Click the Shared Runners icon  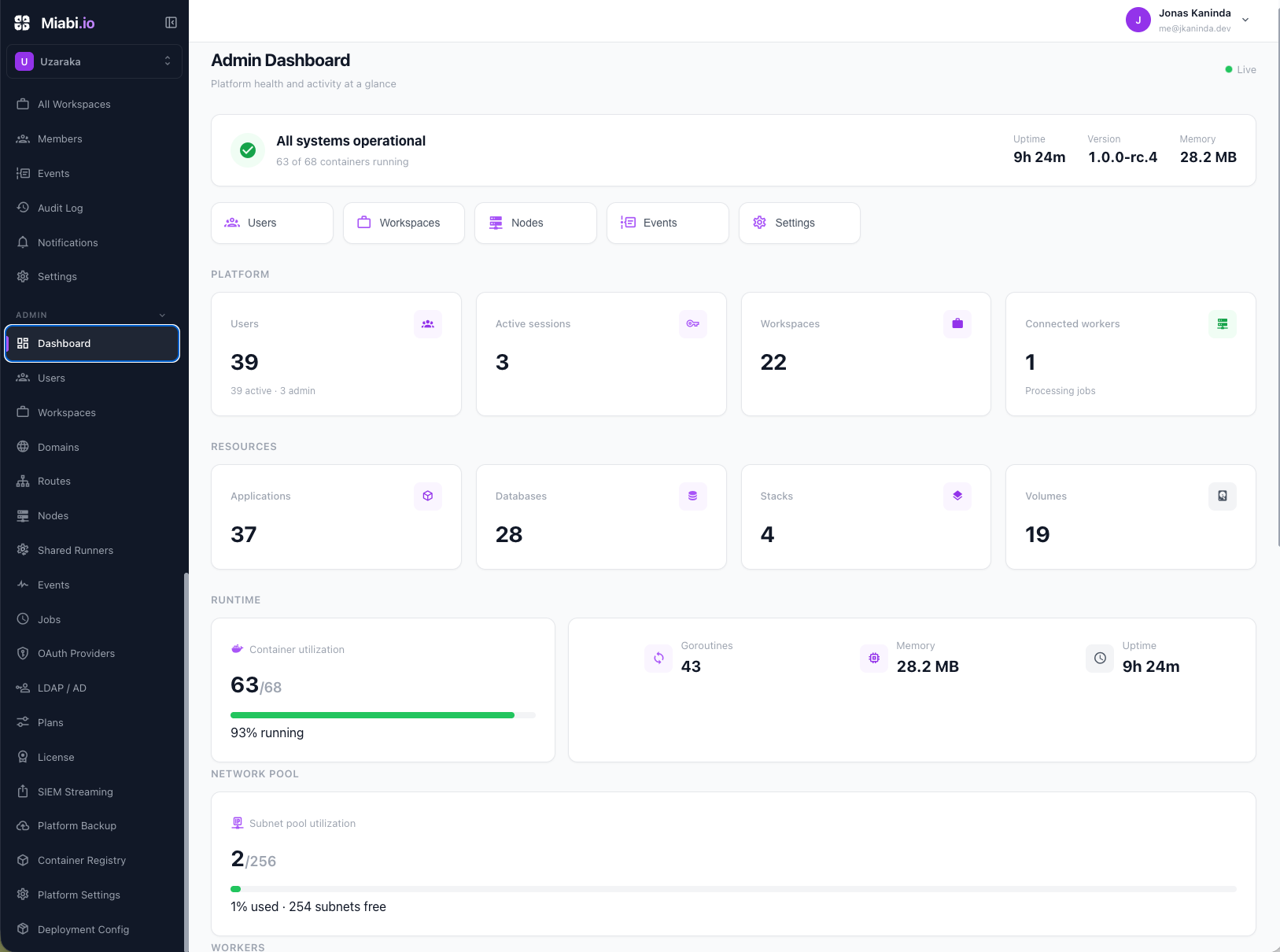pyautogui.click(x=23, y=550)
